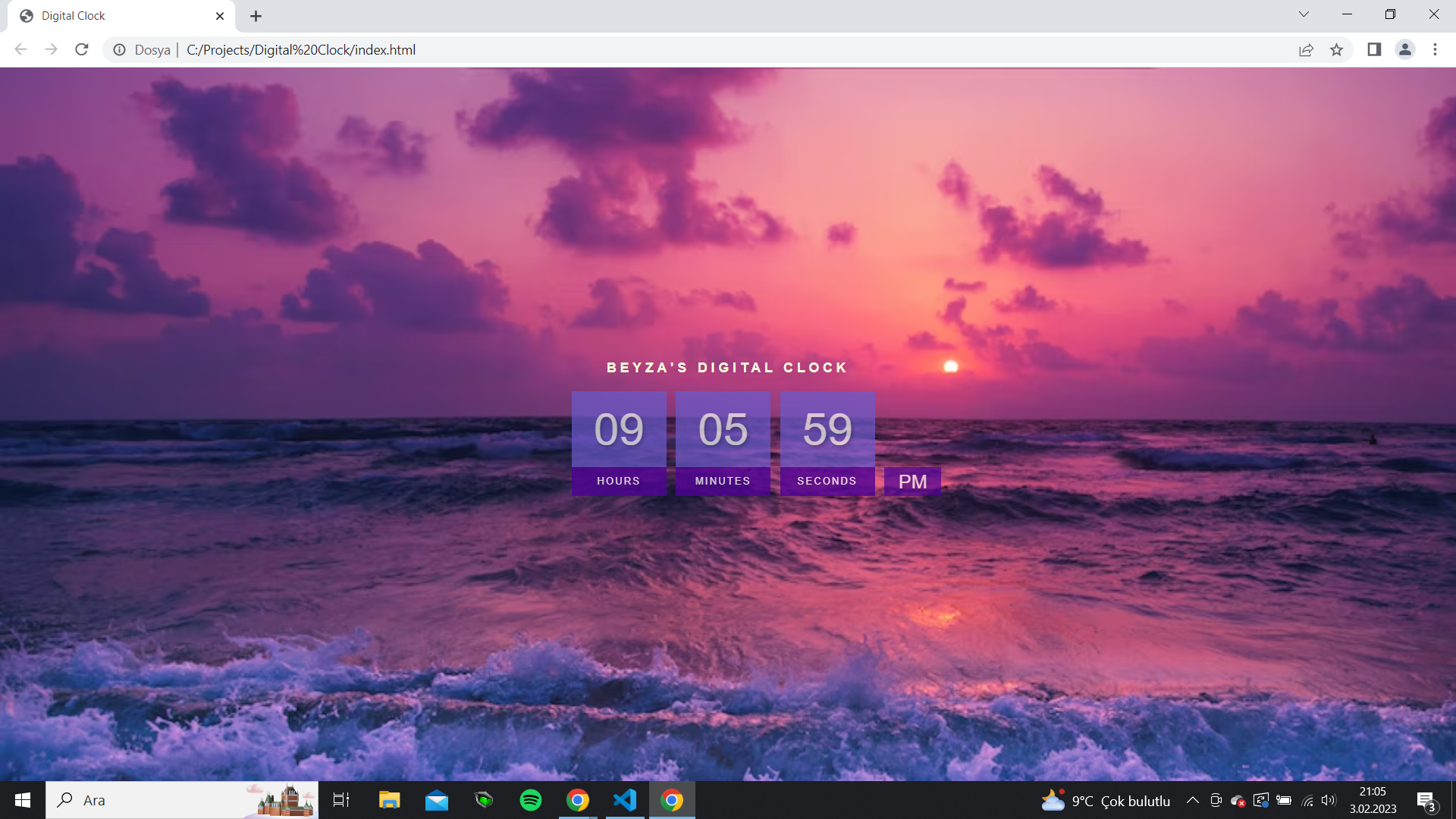1456x819 pixels.
Task: Open the Chrome profile avatar
Action: pos(1404,50)
